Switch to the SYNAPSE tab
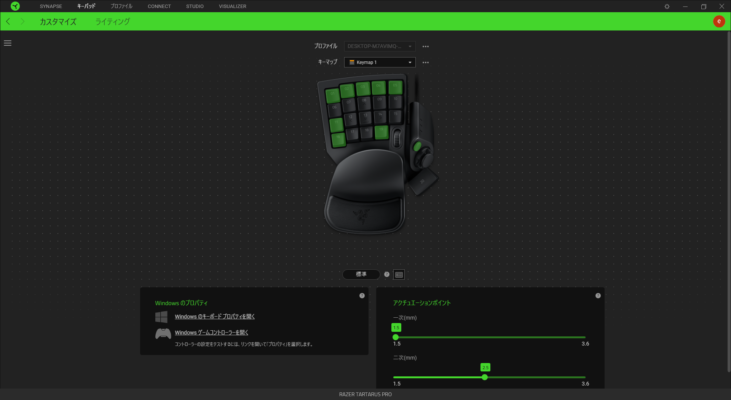This screenshot has width=731, height=400. click(50, 7)
